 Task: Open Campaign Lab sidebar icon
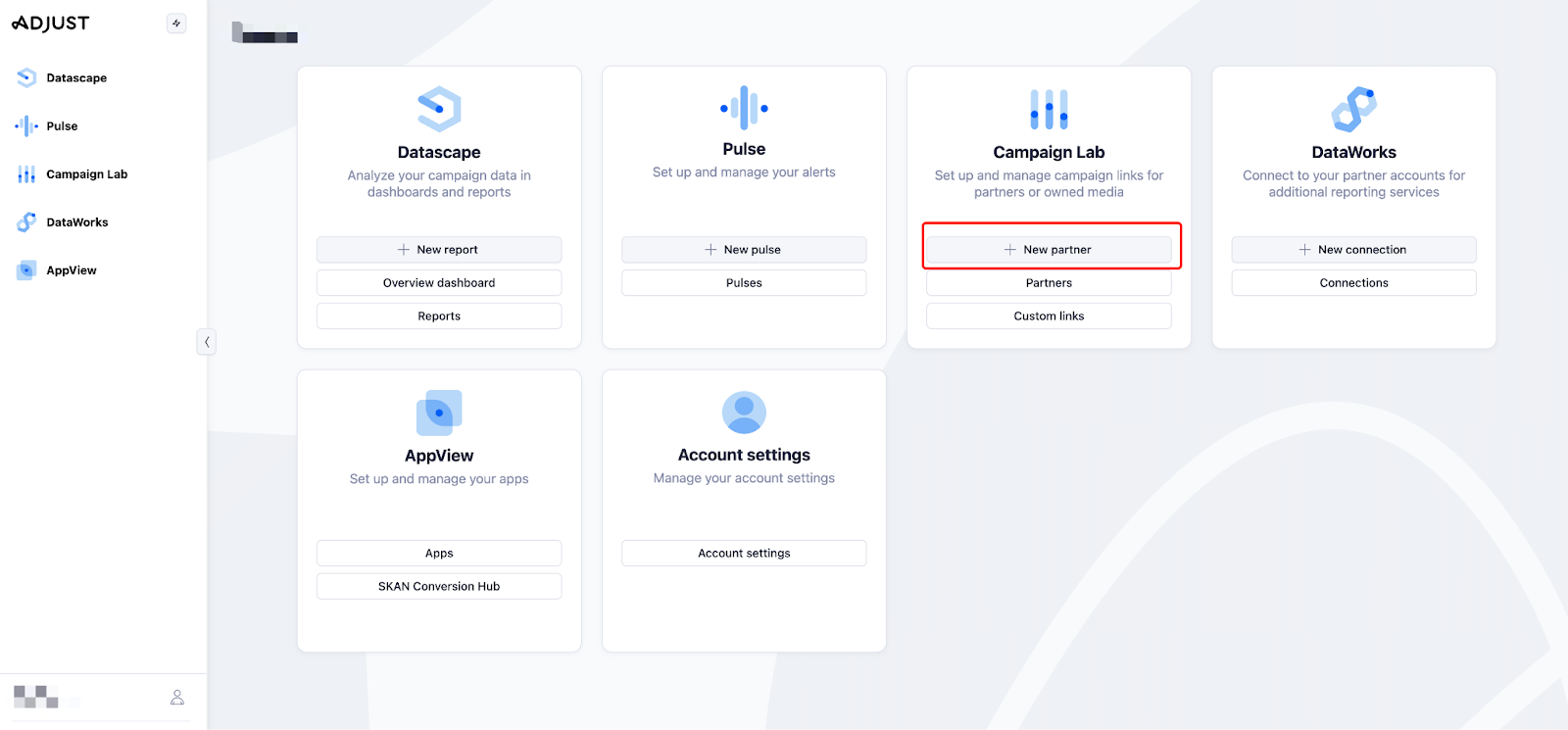(26, 173)
